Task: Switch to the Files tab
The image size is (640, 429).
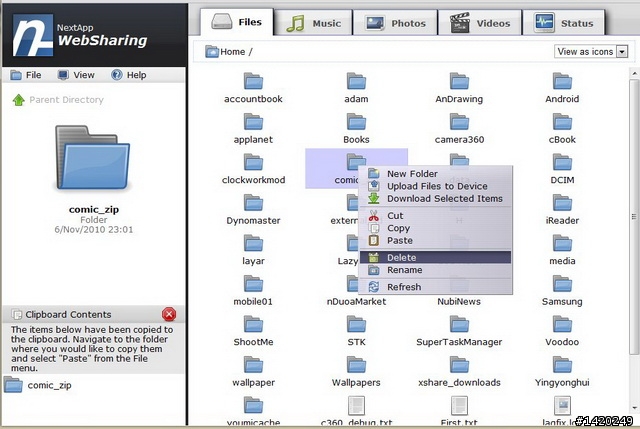Action: click(x=237, y=22)
